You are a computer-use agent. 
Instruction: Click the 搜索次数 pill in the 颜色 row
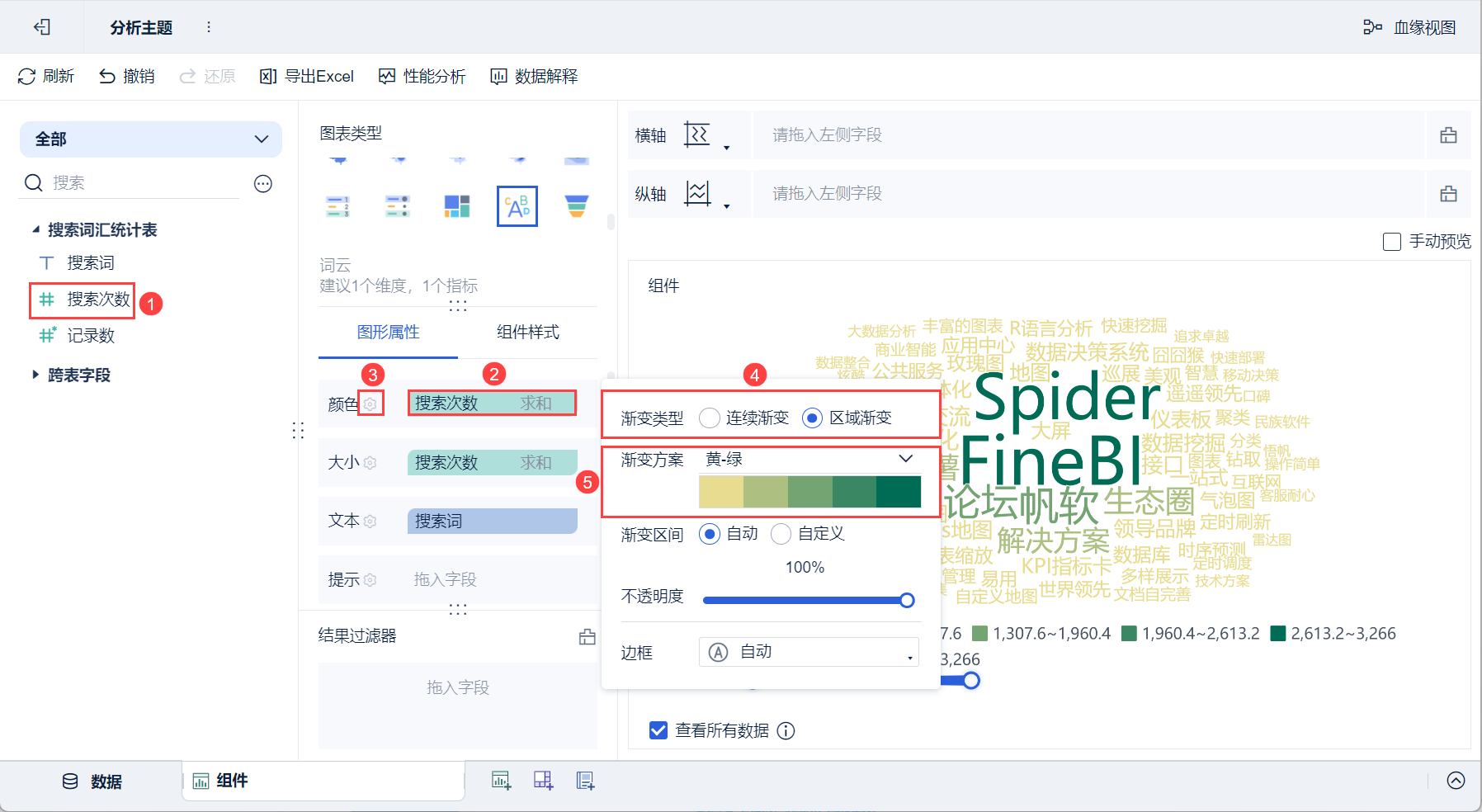492,403
